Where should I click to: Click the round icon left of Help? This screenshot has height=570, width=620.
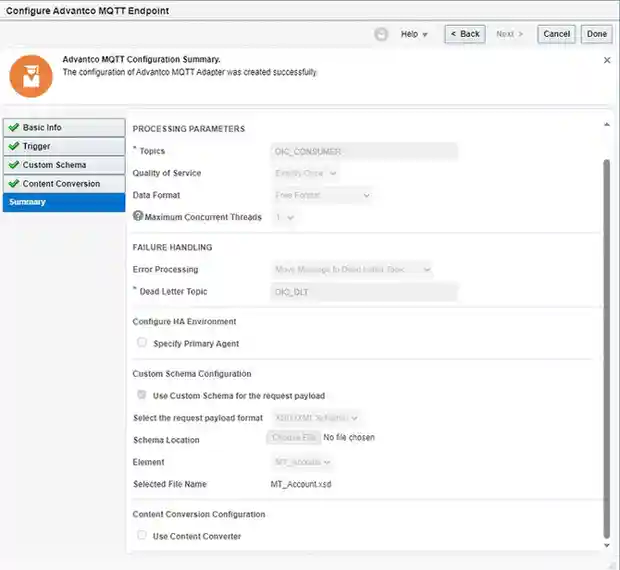pyautogui.click(x=381, y=34)
